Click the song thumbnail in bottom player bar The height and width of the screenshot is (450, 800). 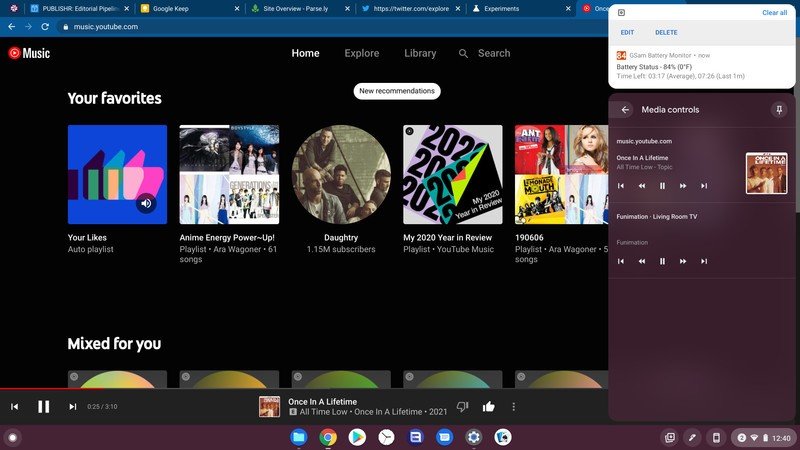(269, 407)
